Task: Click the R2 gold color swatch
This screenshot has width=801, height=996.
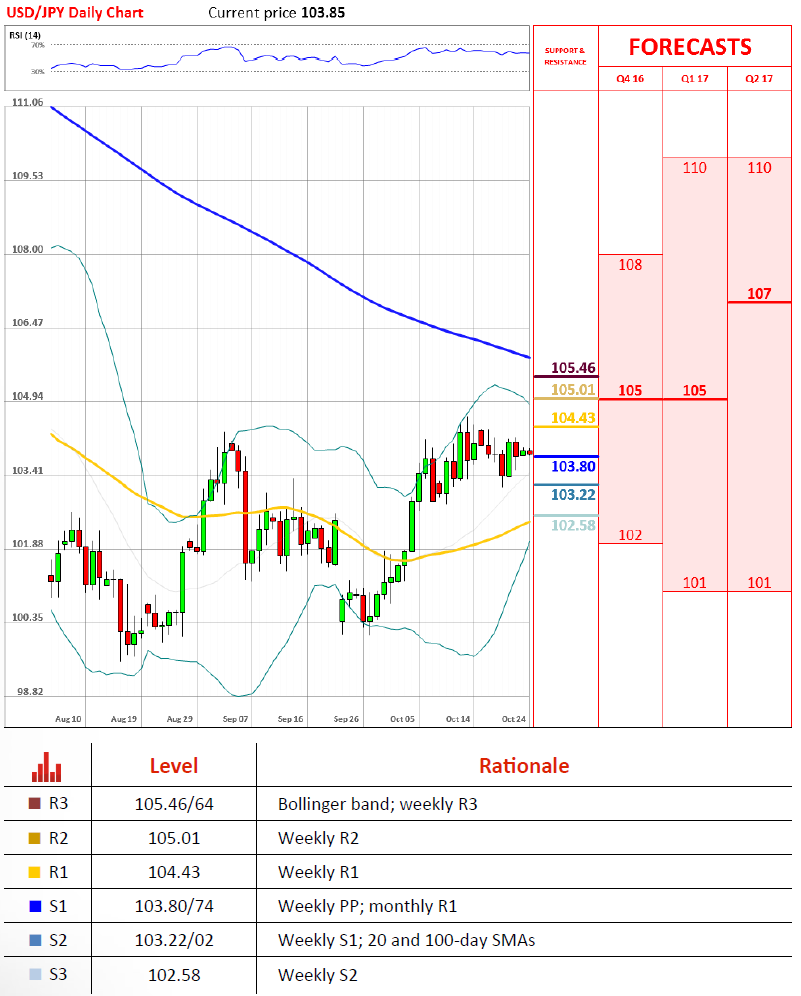Action: click(35, 838)
